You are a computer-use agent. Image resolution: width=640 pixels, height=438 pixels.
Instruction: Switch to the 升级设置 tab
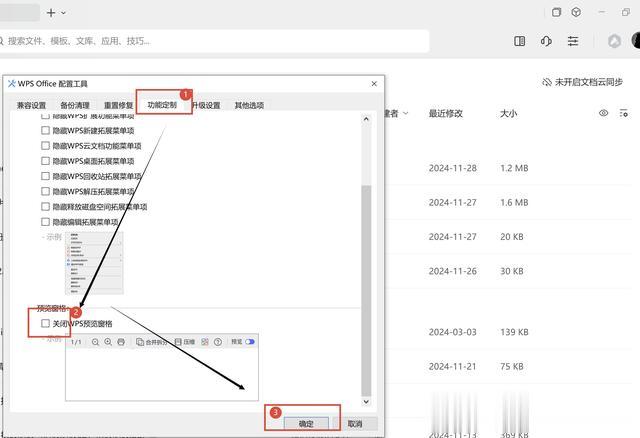206,105
